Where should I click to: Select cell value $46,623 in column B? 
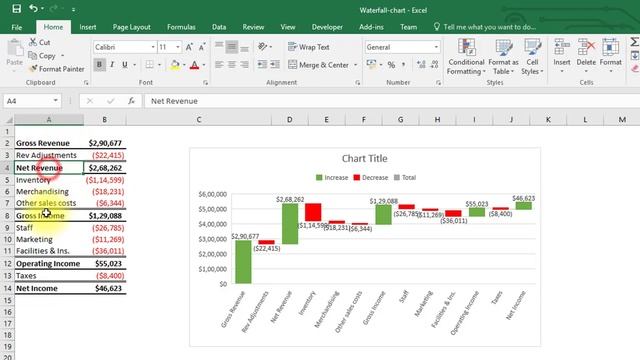point(105,288)
